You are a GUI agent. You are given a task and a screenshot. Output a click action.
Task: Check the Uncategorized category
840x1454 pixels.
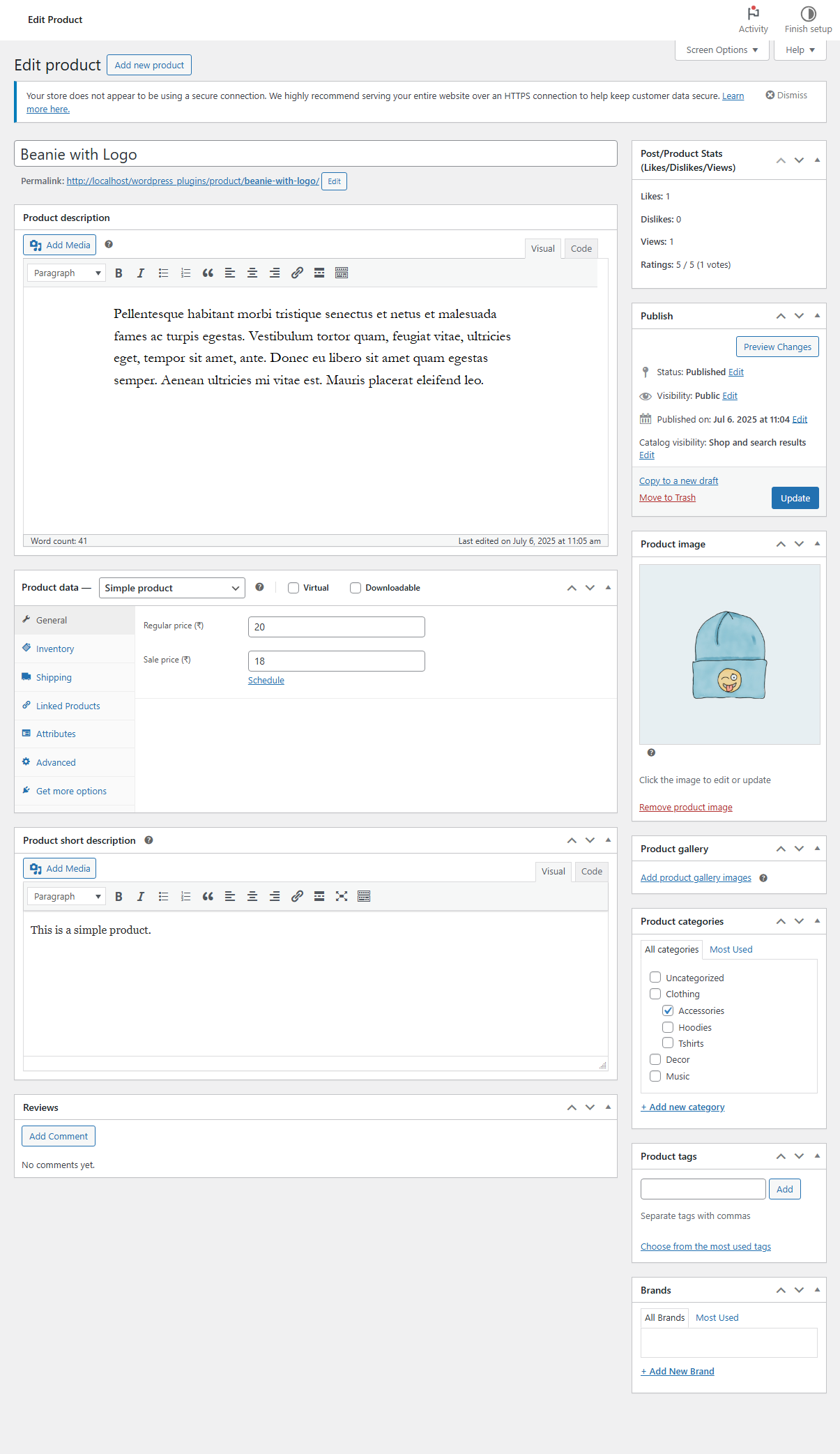point(655,977)
